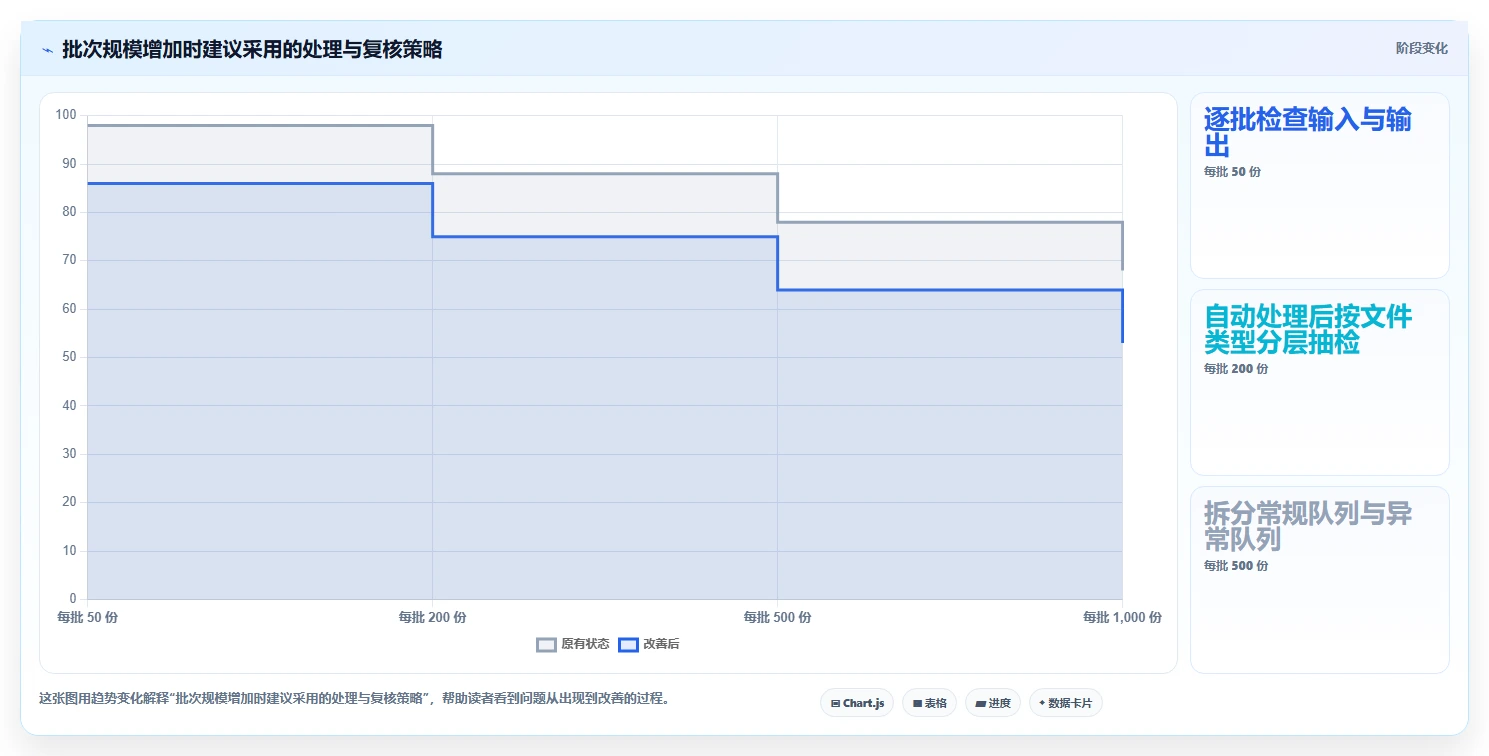1489x756 pixels.
Task: Click the 每批 1,000 份 axis label
Action: pos(1122,618)
